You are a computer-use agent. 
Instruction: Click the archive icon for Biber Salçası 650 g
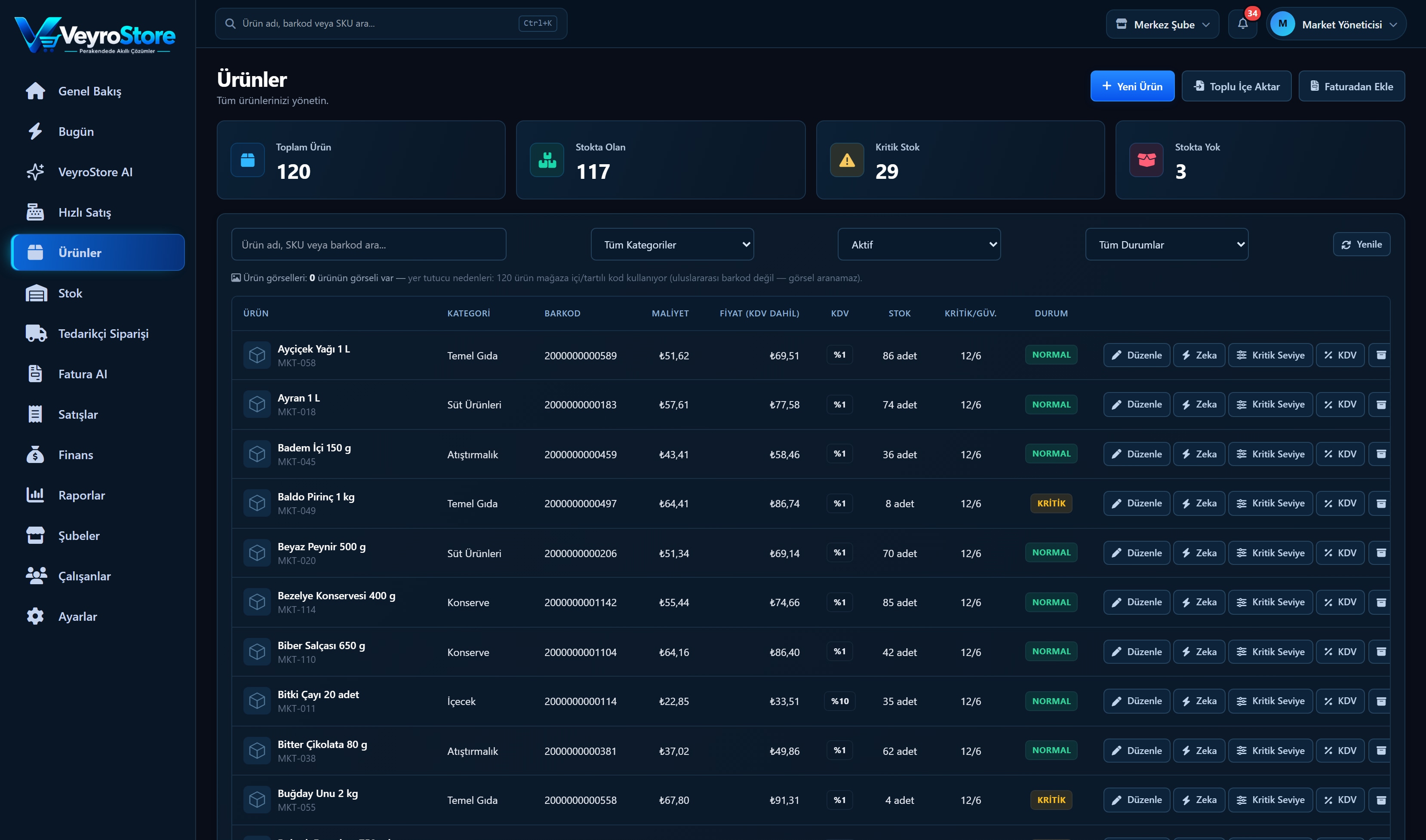pos(1381,652)
